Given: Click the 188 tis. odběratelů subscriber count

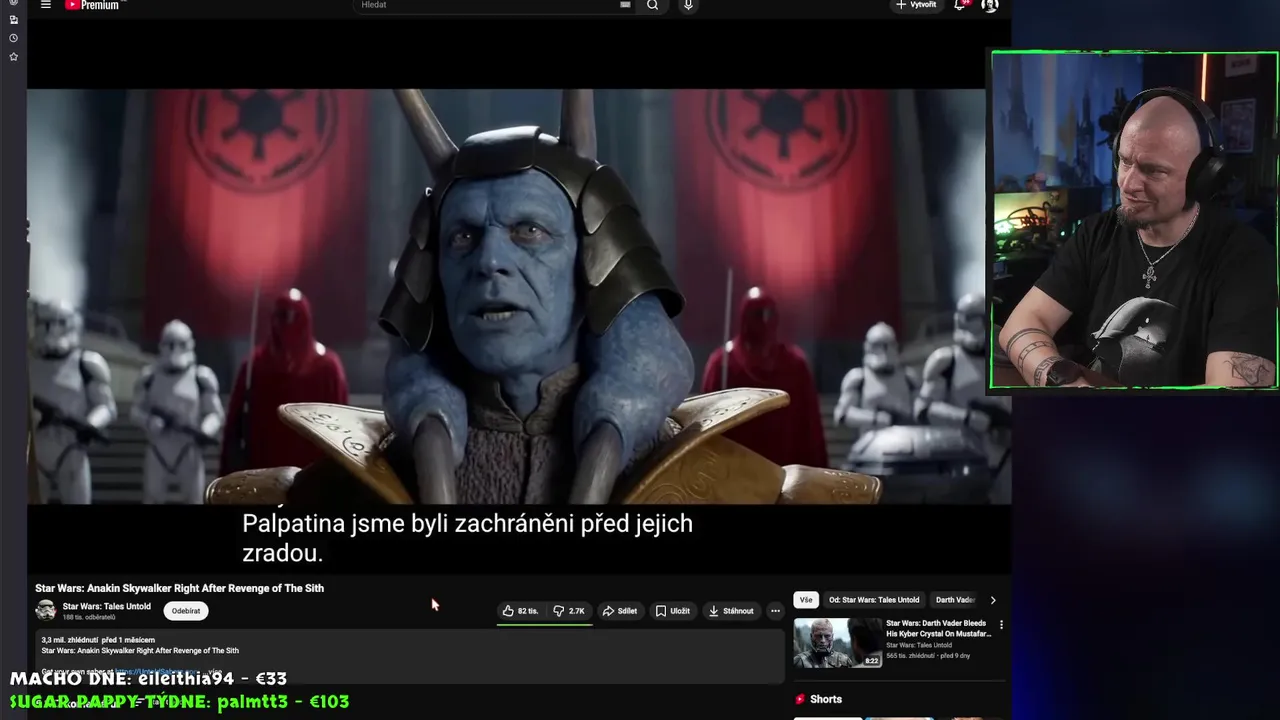Looking at the screenshot, I should [89, 617].
